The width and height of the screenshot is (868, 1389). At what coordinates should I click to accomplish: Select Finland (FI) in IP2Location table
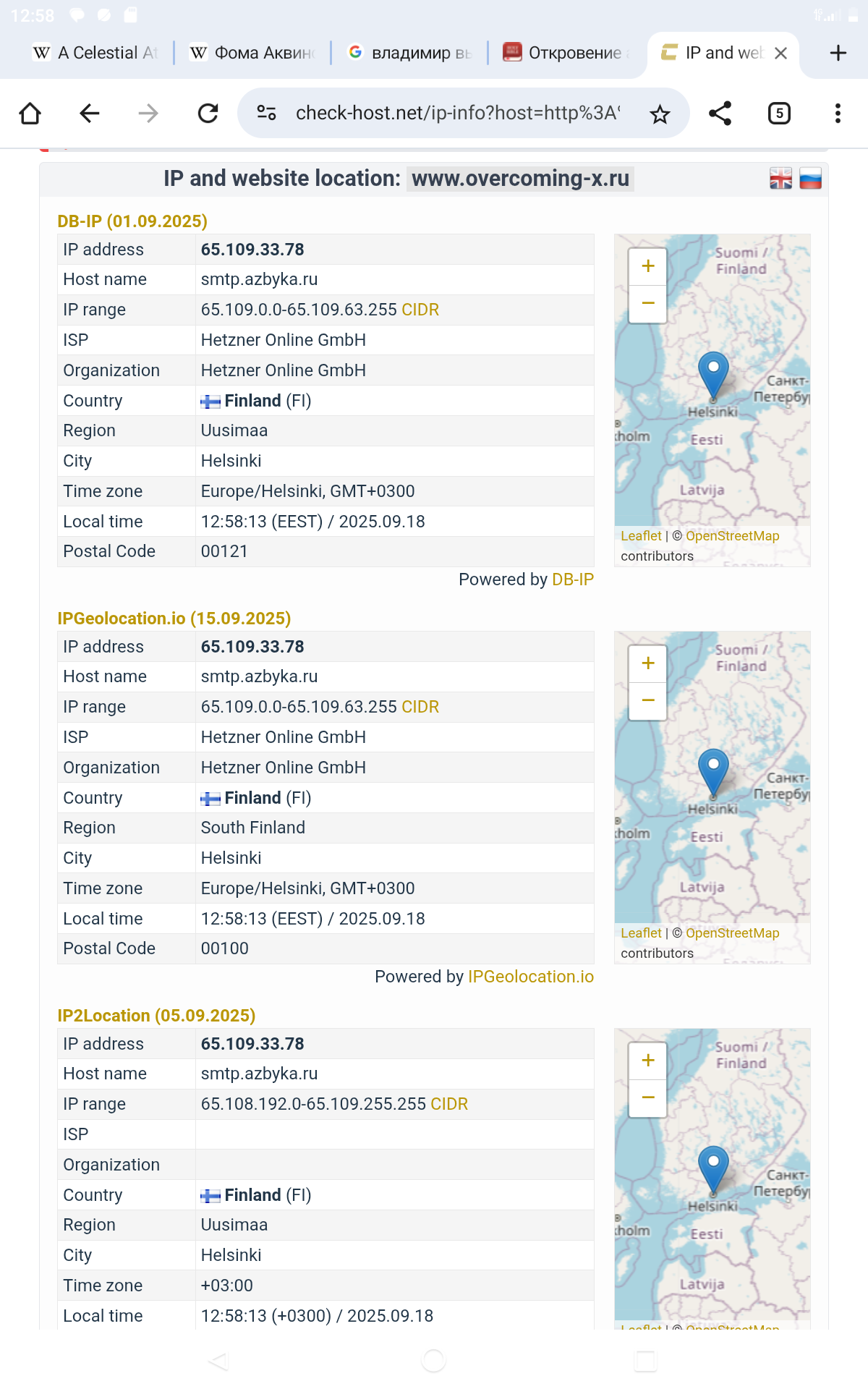[x=256, y=1195]
